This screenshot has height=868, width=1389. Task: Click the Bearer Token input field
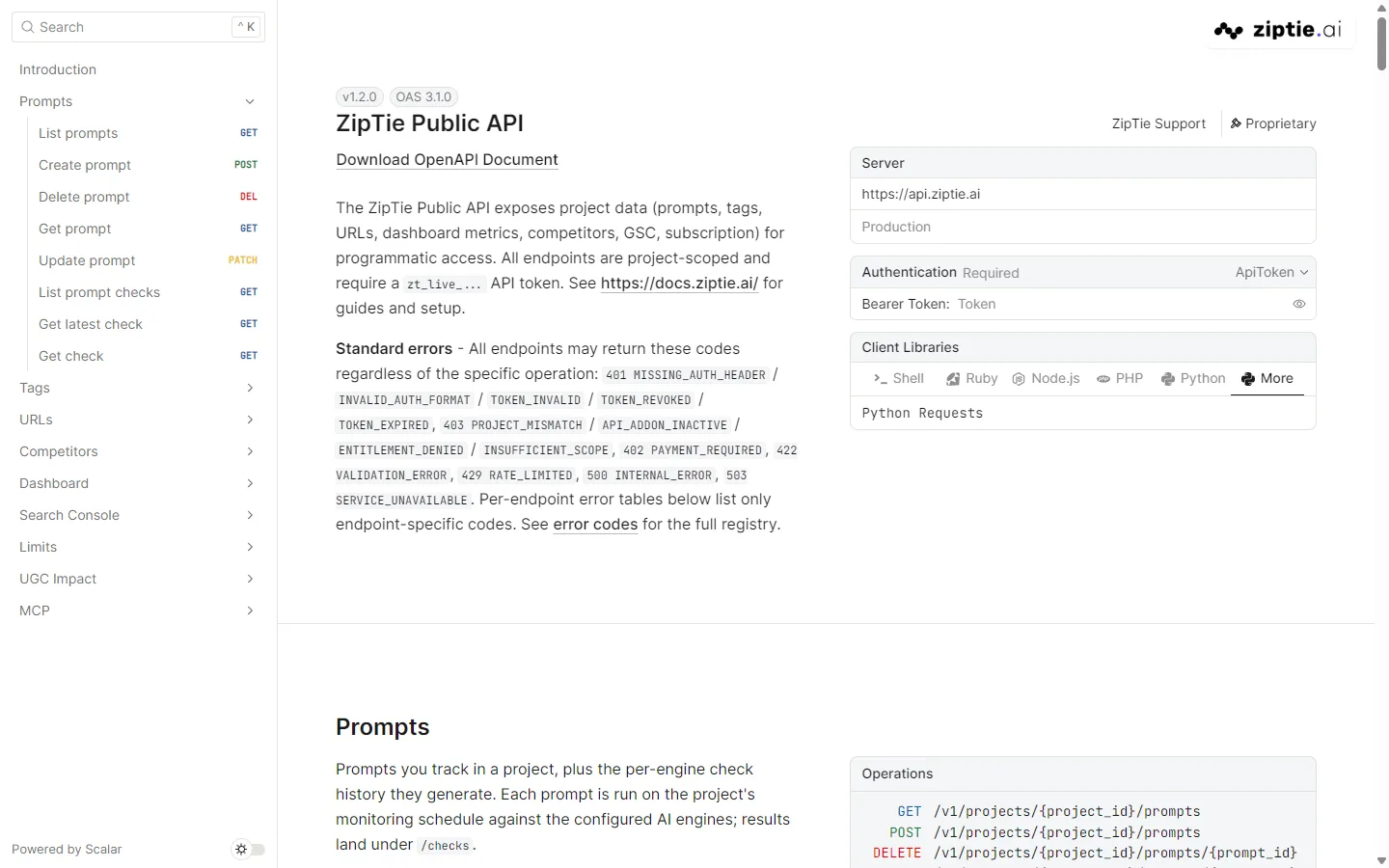[x=1119, y=304]
